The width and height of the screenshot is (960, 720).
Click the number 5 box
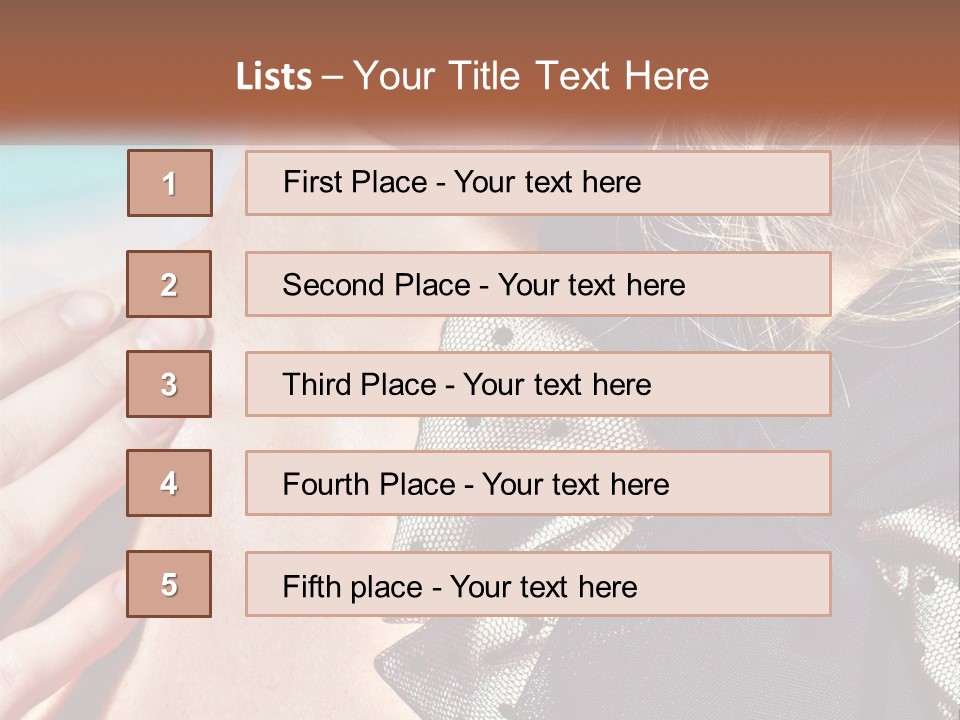click(x=169, y=583)
